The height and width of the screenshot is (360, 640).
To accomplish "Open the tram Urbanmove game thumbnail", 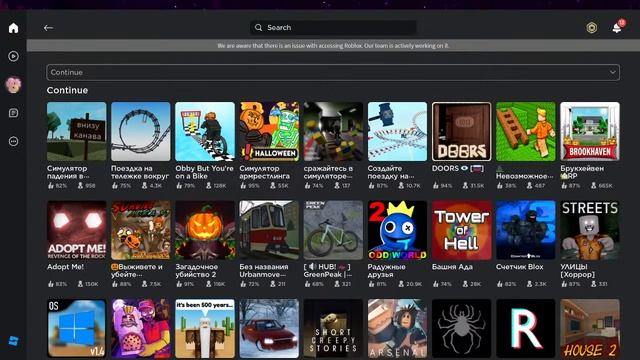I will [269, 230].
